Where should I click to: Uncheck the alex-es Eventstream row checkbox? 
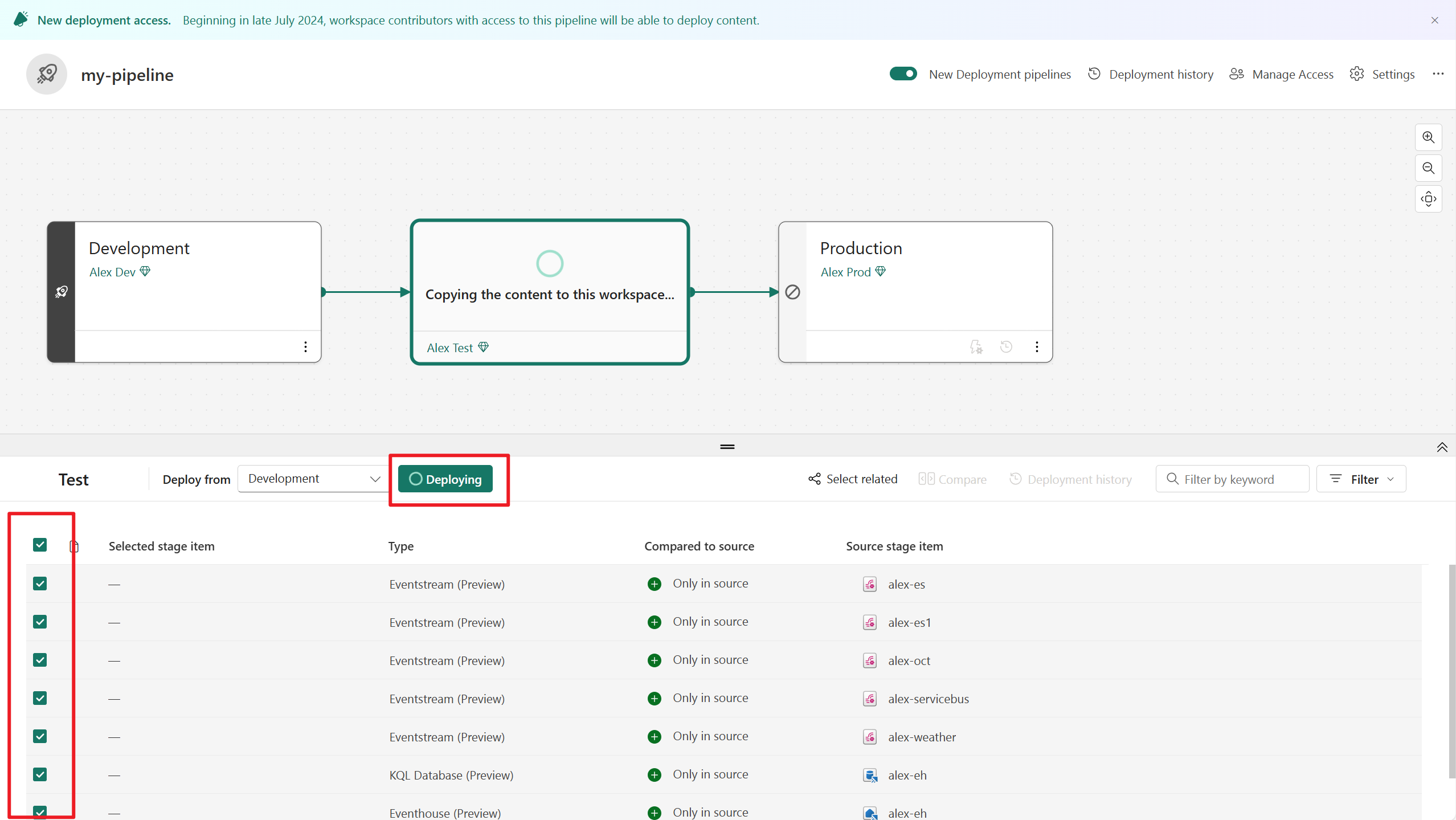coord(40,583)
